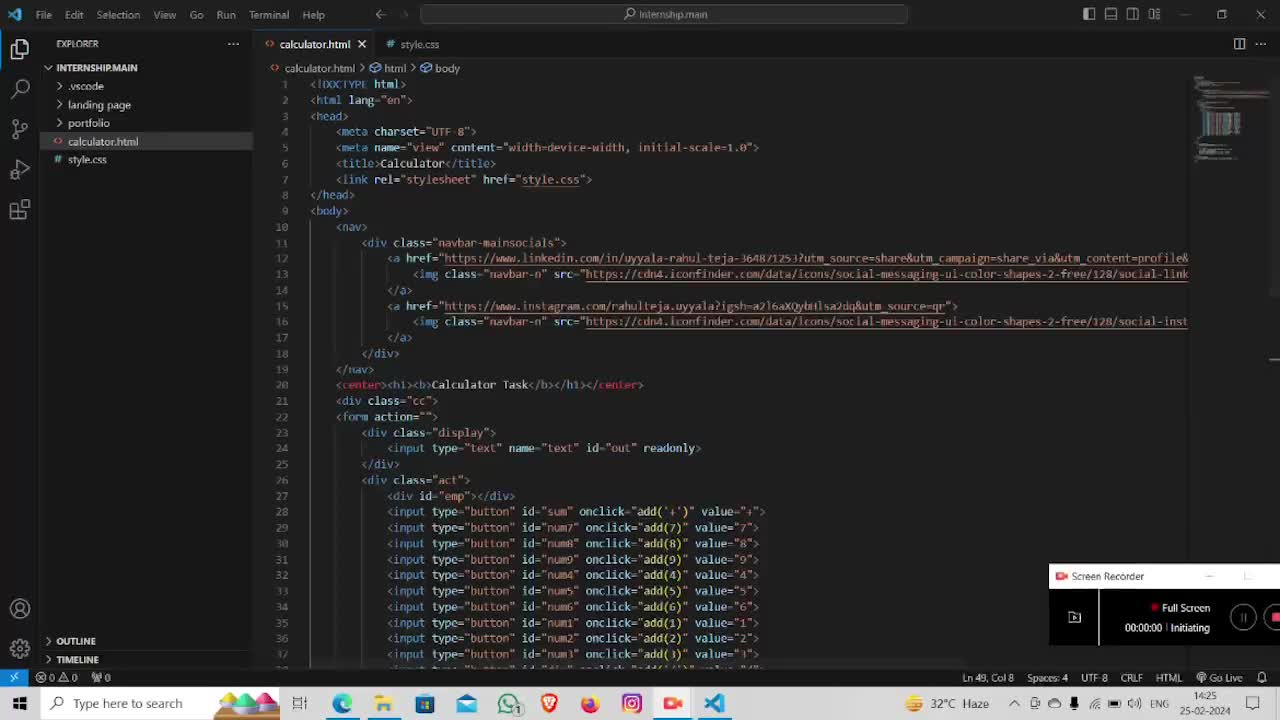Open ports forwarded indicator in status bar

click(100, 677)
